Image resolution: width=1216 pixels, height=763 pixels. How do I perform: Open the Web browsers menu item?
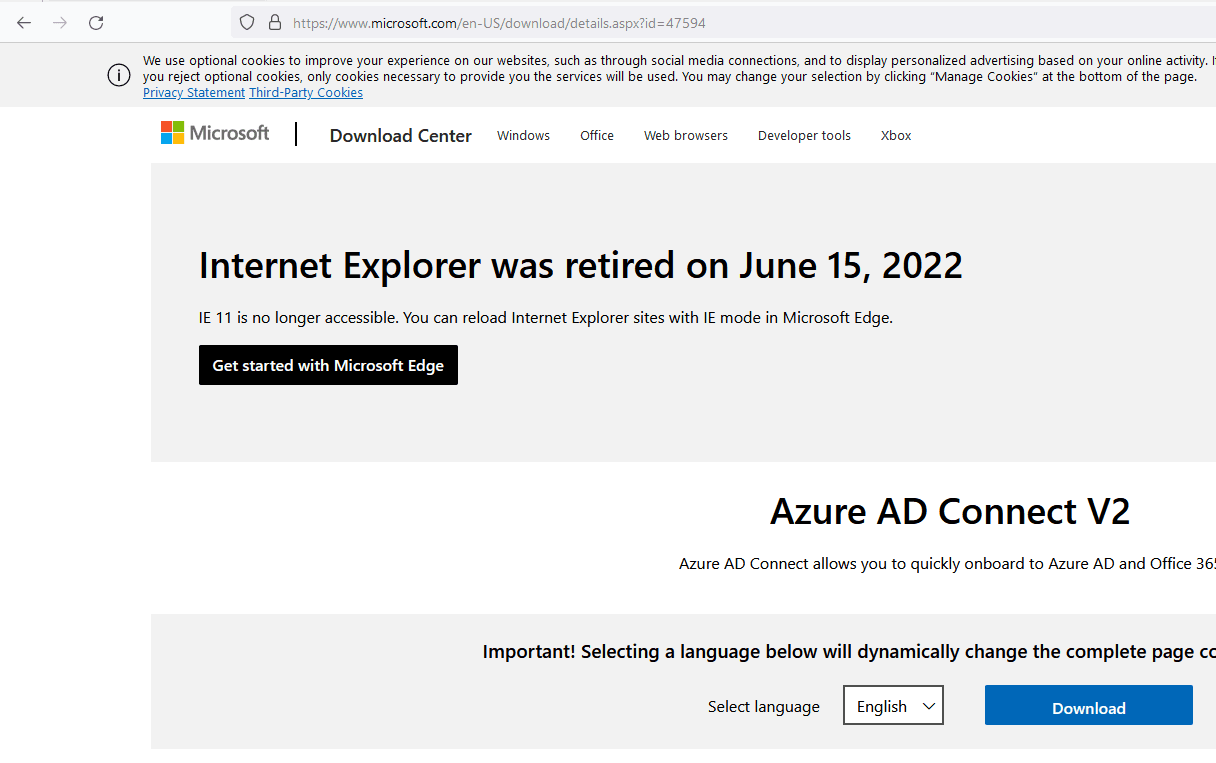point(686,136)
